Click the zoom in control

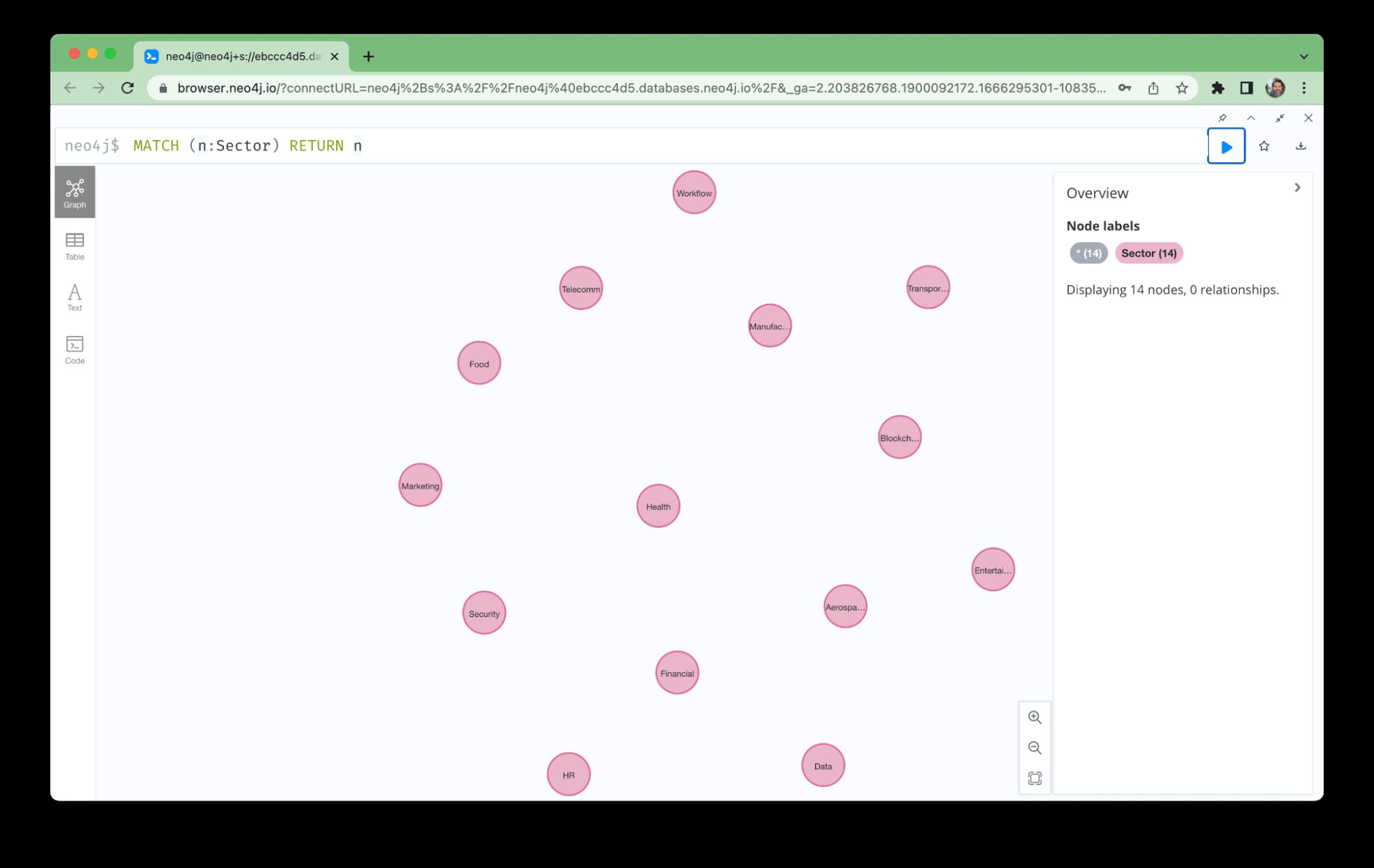(x=1034, y=716)
